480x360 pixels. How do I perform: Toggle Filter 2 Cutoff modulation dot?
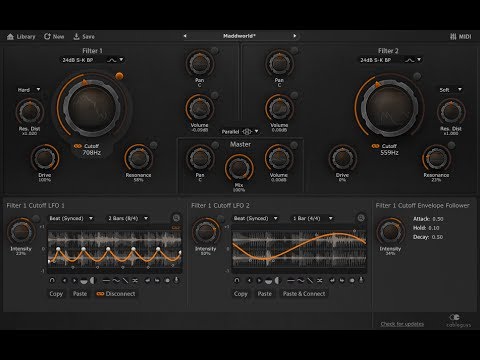(417, 76)
